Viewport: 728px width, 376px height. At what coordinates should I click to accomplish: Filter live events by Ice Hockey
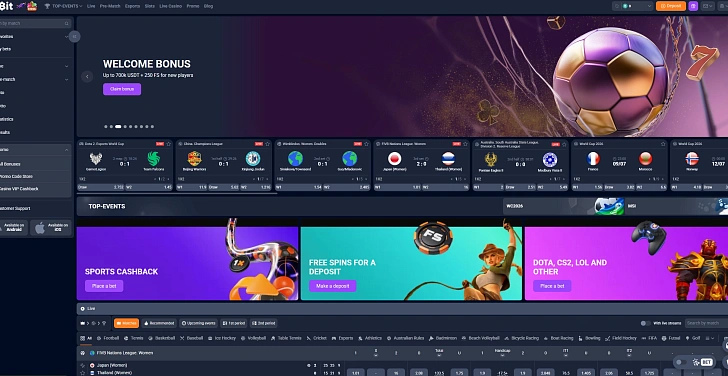222,338
